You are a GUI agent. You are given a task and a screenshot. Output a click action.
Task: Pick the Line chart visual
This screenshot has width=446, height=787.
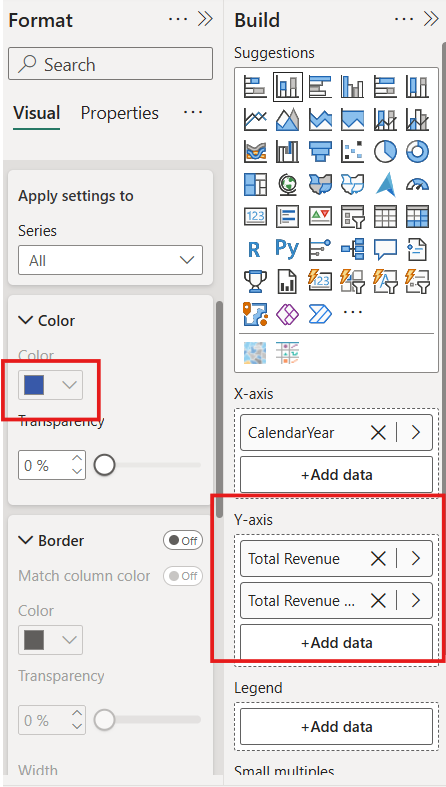(x=255, y=119)
